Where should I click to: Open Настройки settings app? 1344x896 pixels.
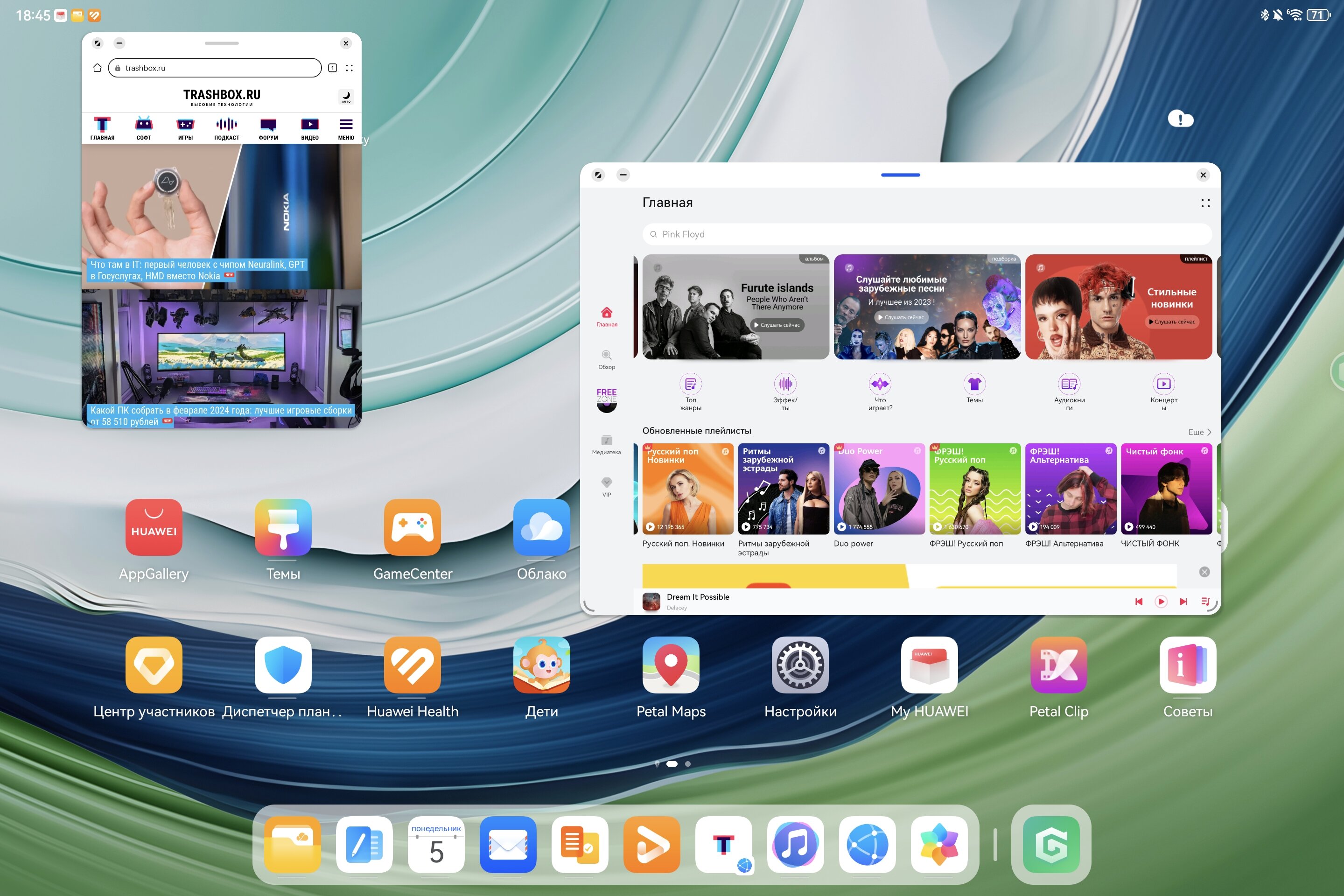coord(800,665)
